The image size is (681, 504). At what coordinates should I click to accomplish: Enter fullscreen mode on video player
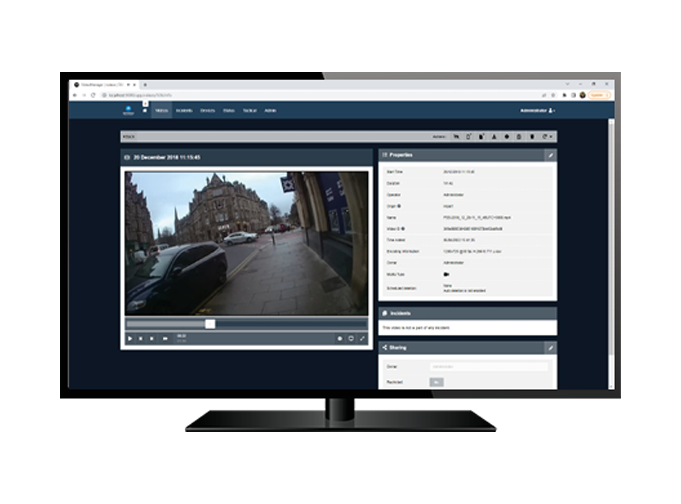click(362, 338)
